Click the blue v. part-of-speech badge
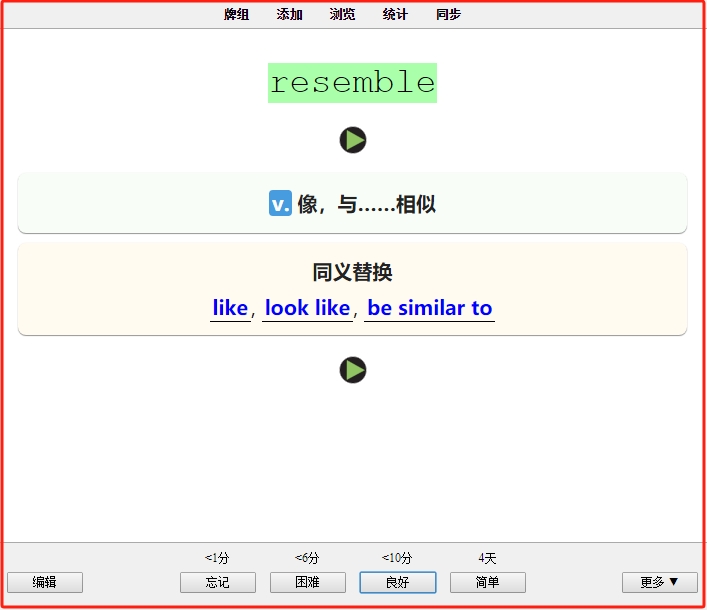The height and width of the screenshot is (610, 707). tap(280, 203)
